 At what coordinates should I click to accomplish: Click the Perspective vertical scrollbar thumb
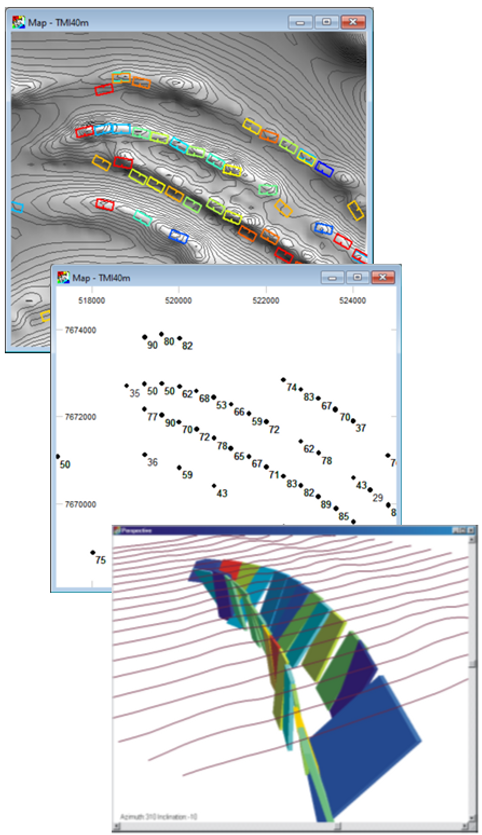pyautogui.click(x=472, y=664)
